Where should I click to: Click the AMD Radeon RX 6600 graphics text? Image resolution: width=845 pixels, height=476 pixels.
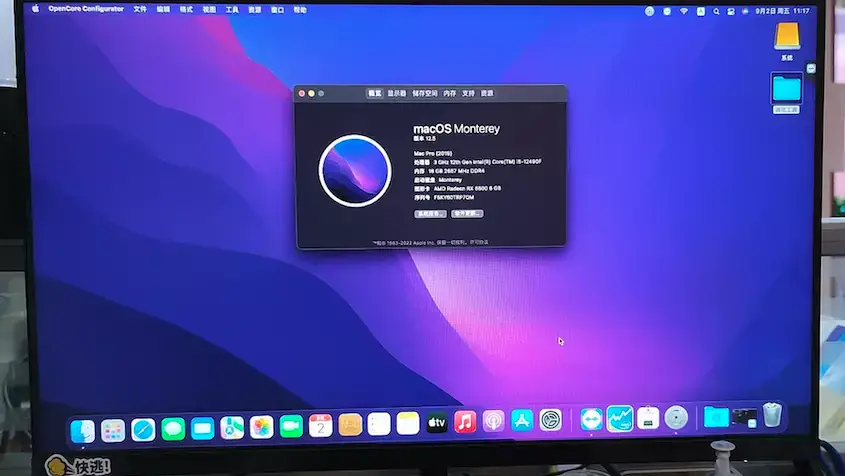[467, 188]
